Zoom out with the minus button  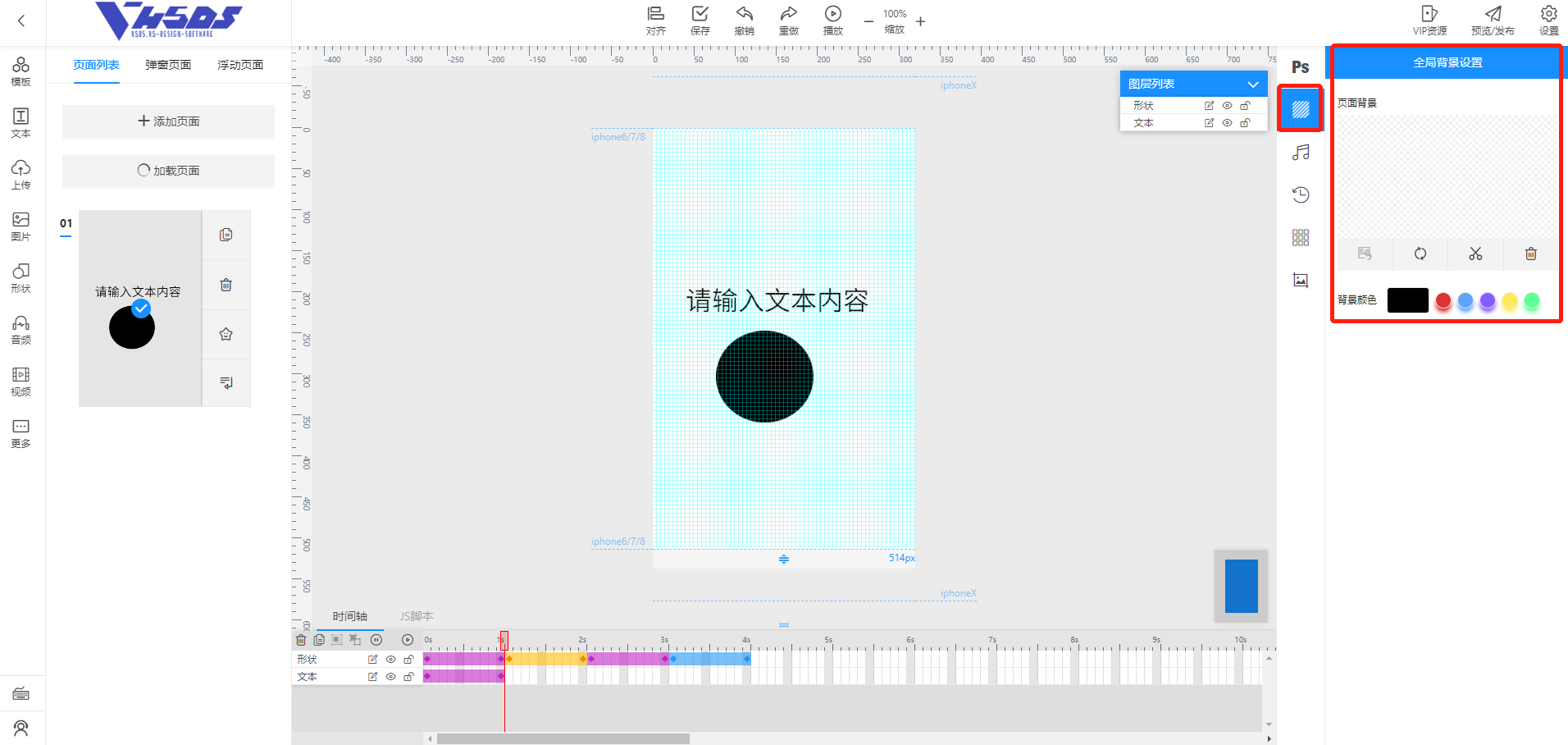click(868, 21)
